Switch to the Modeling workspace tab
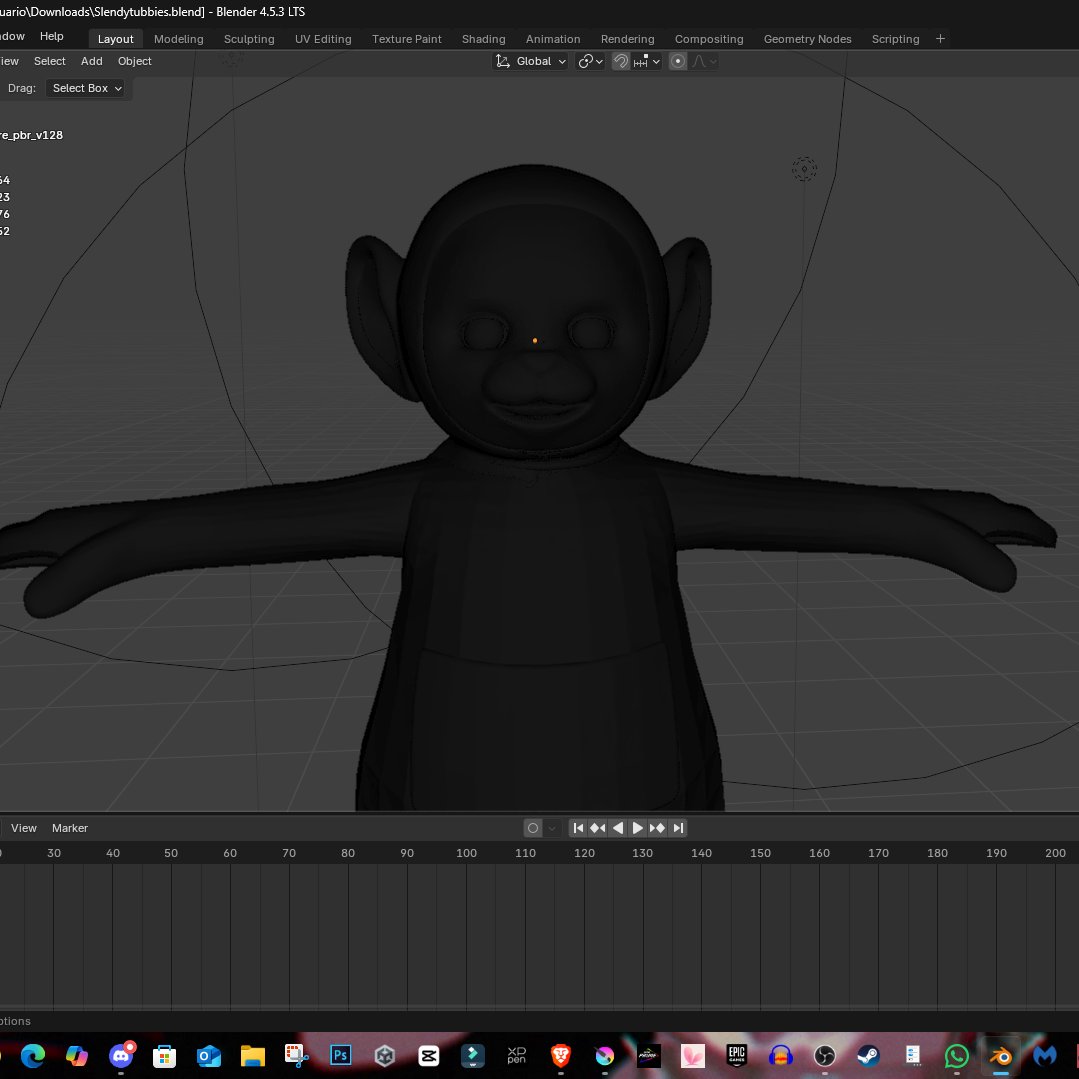Image resolution: width=1079 pixels, height=1079 pixels. click(179, 39)
